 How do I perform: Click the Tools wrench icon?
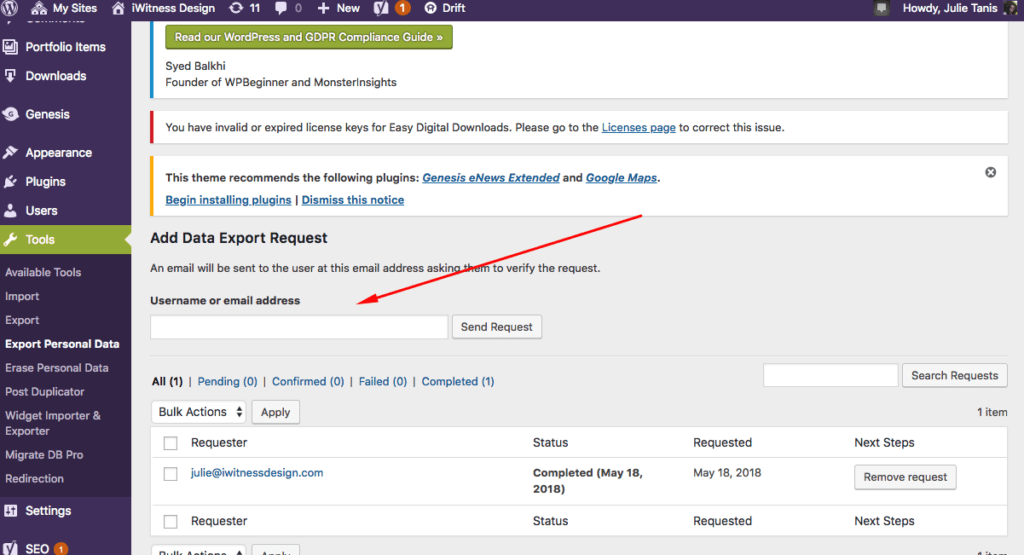10,240
